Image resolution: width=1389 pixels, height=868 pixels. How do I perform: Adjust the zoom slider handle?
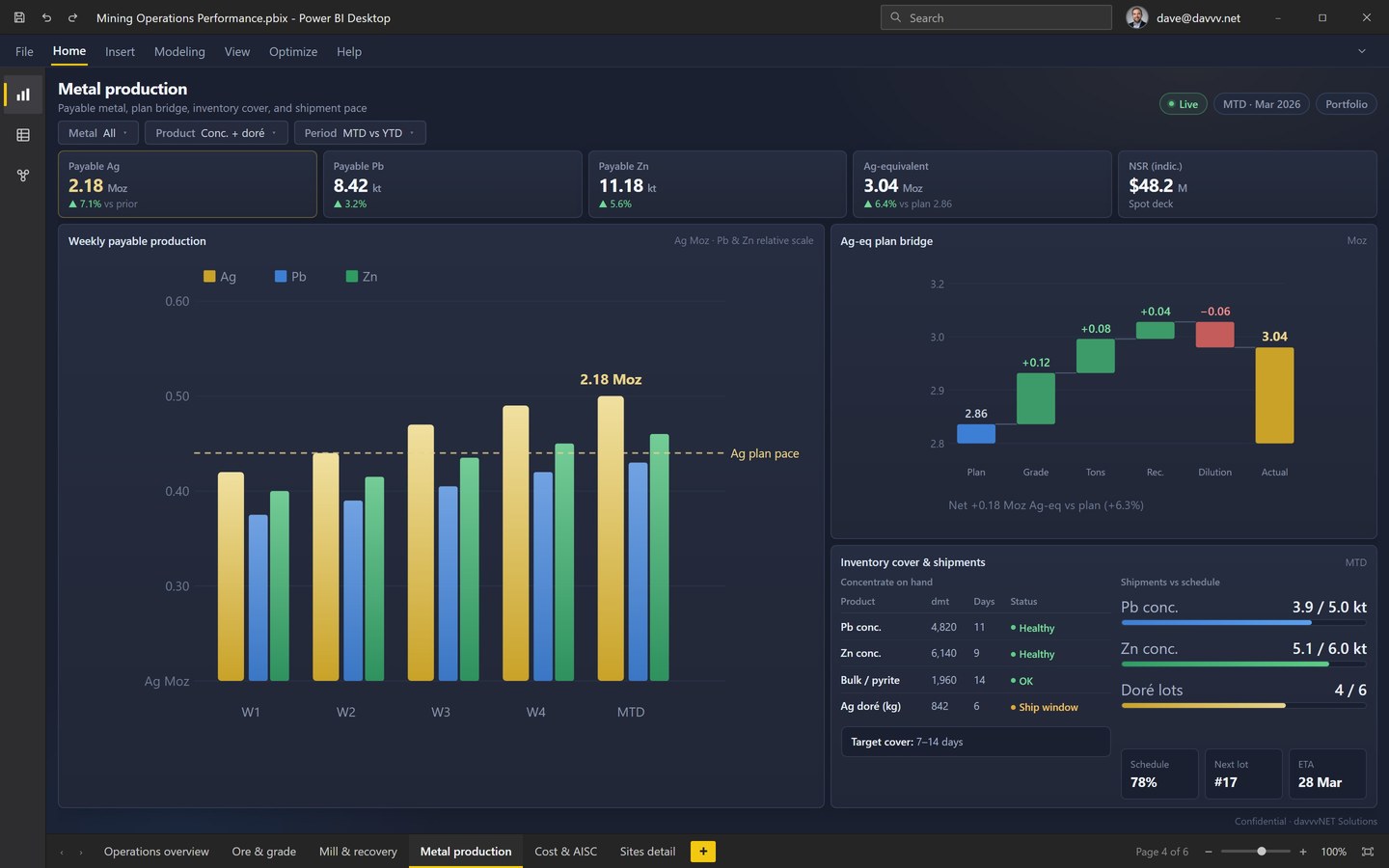1262,852
